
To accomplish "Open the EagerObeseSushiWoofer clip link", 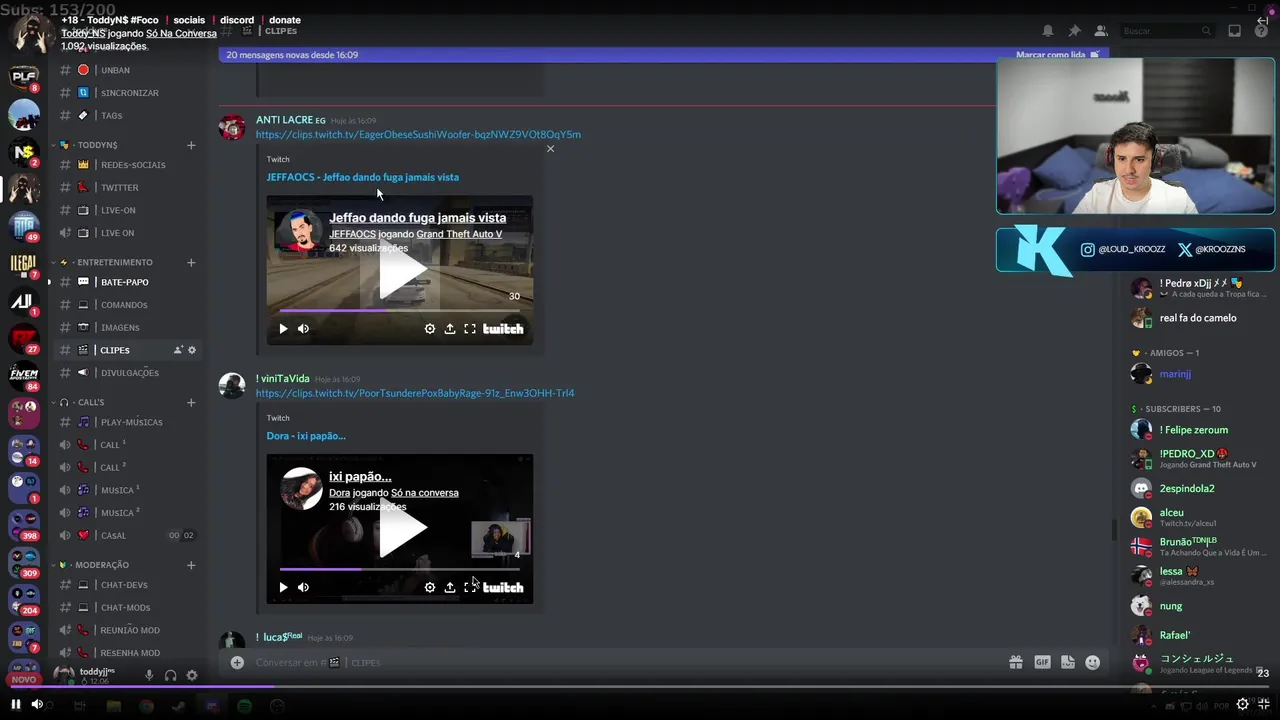I will point(418,135).
